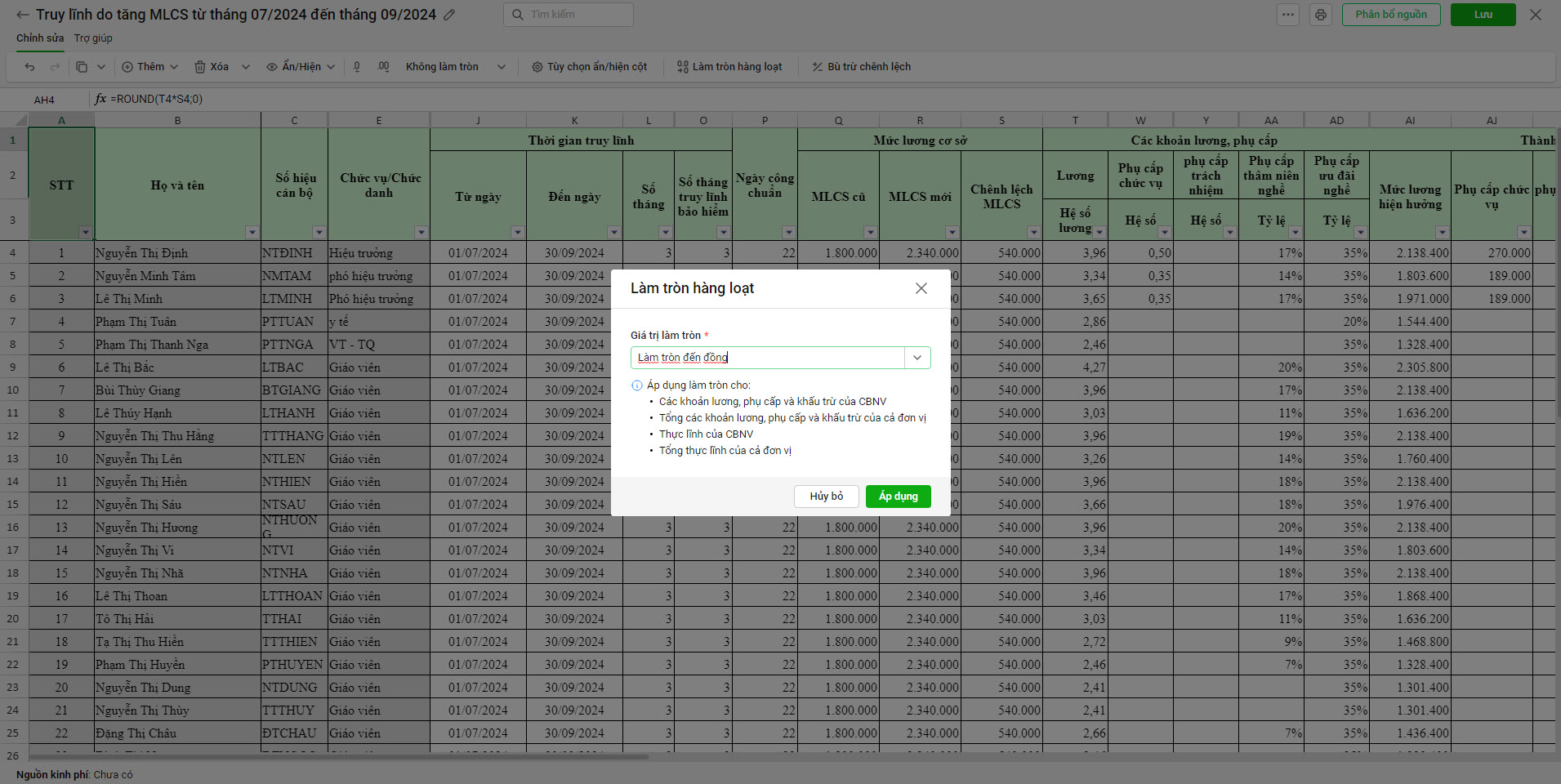This screenshot has width=1561, height=784.
Task: Open the three-dot more options menu
Action: [1288, 15]
